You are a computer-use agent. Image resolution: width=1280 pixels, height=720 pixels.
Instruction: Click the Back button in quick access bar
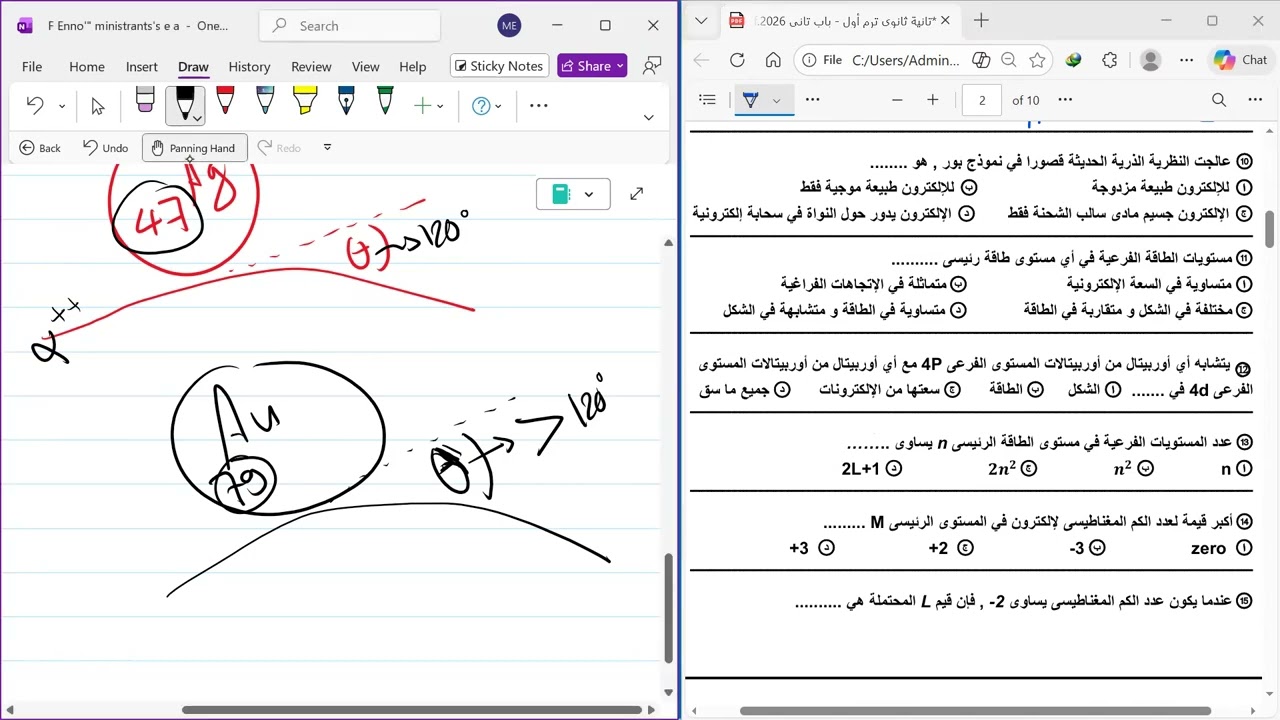[x=40, y=148]
